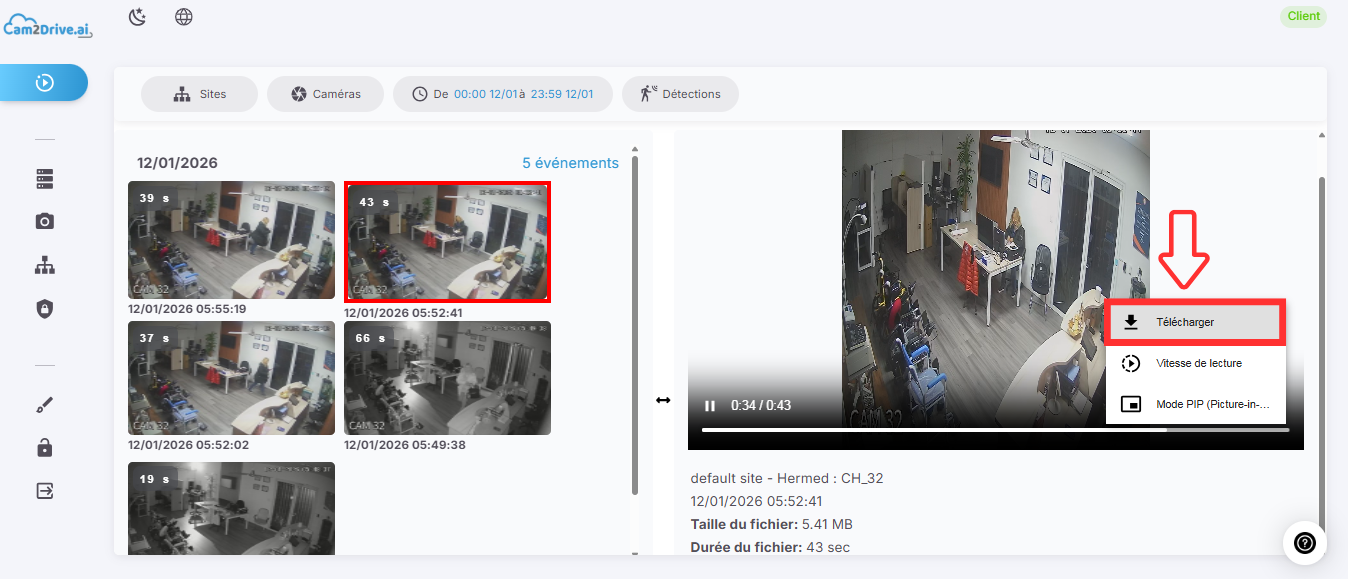This screenshot has height=579, width=1348.
Task: Open the security shield sidebar icon
Action: [x=44, y=309]
